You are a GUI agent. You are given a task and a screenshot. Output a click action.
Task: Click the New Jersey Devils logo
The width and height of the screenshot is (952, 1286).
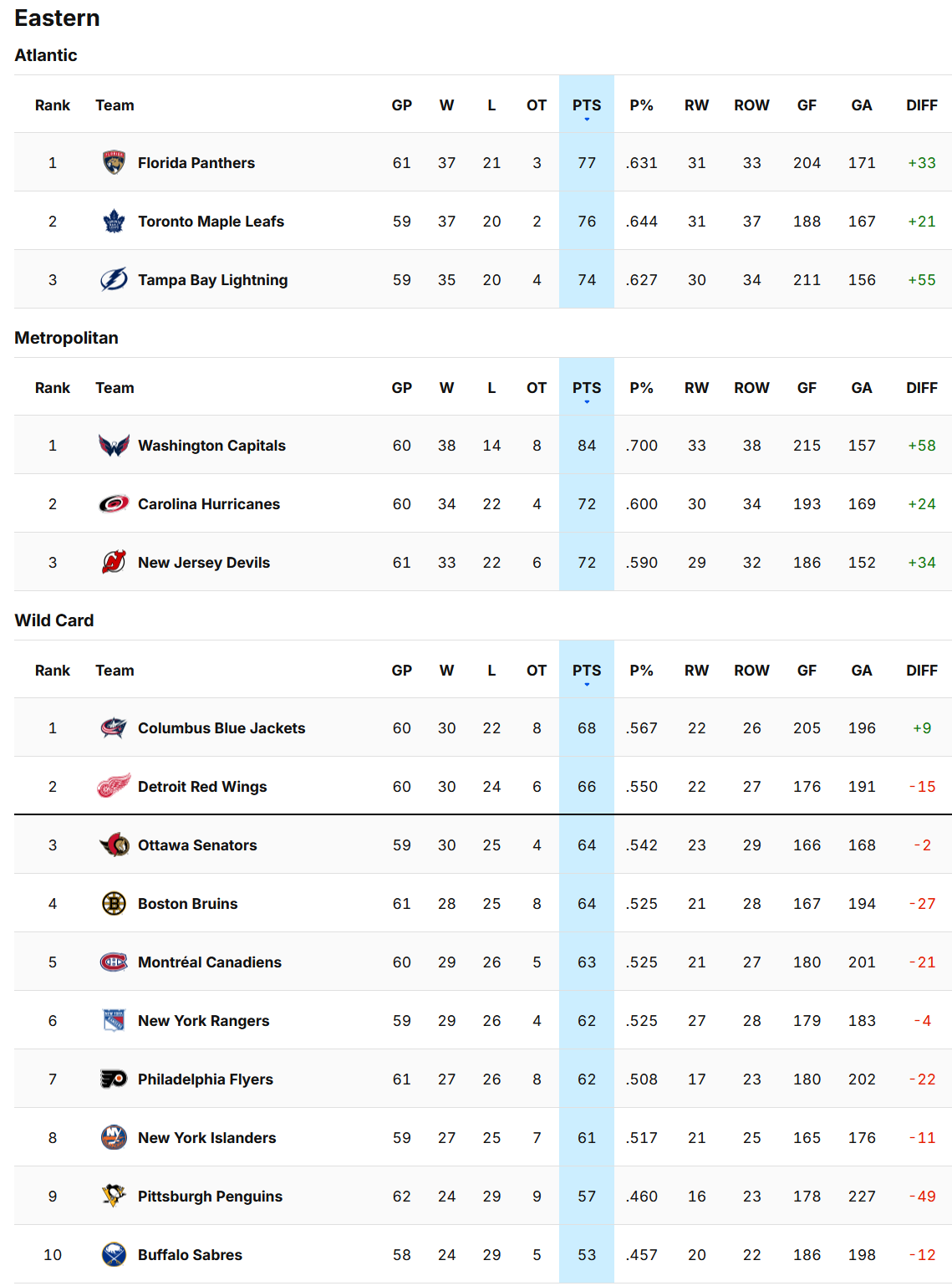point(114,562)
